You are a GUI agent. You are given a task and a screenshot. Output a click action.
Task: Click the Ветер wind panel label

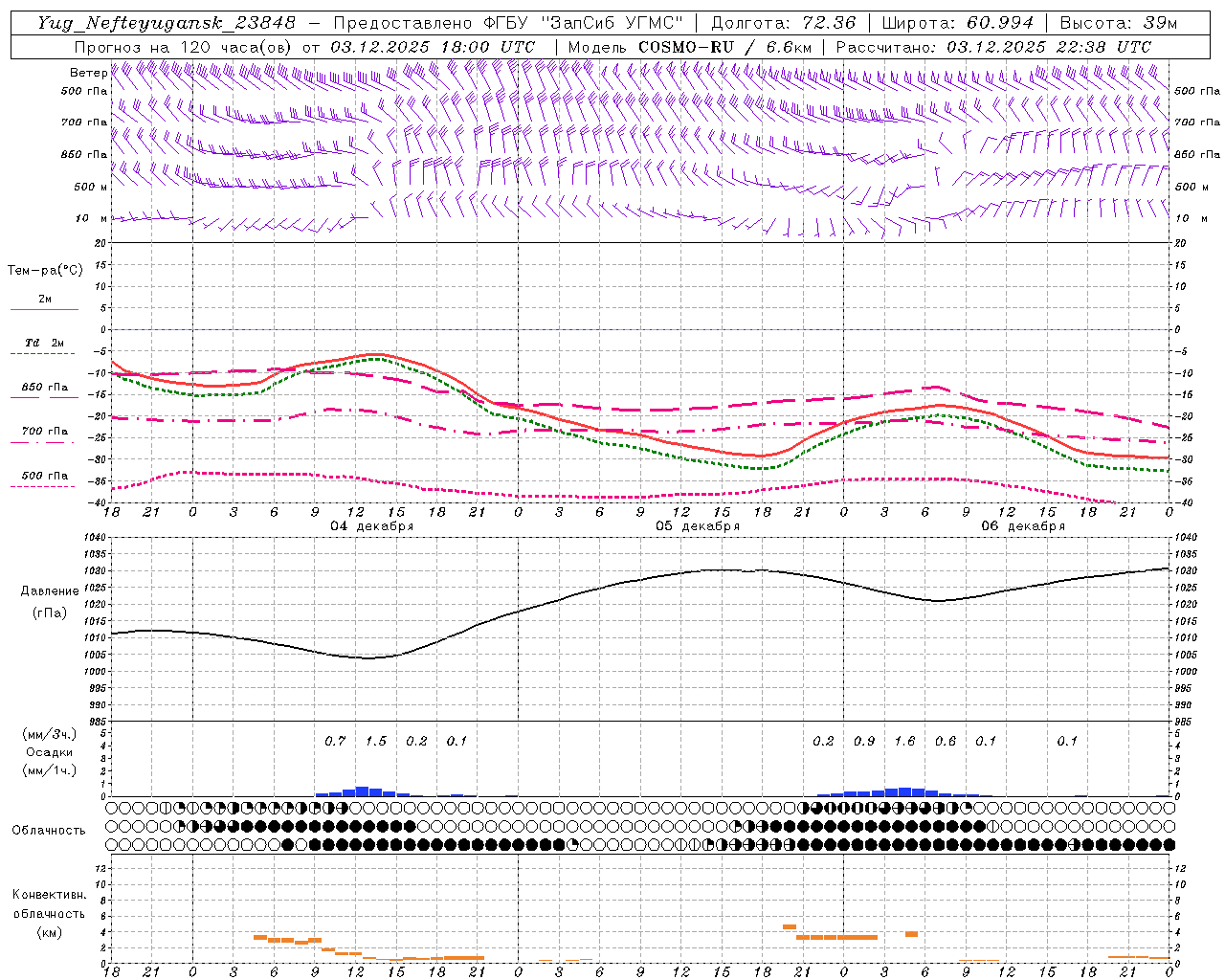pos(88,73)
